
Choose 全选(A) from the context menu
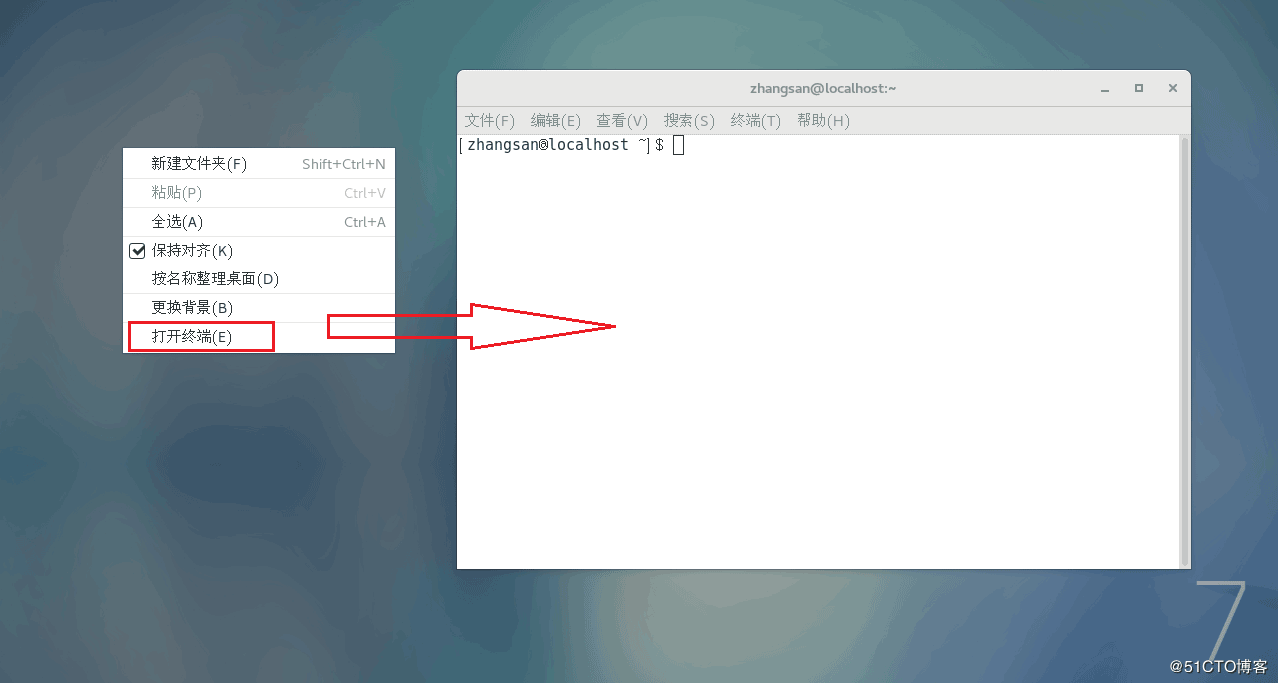coord(259,222)
